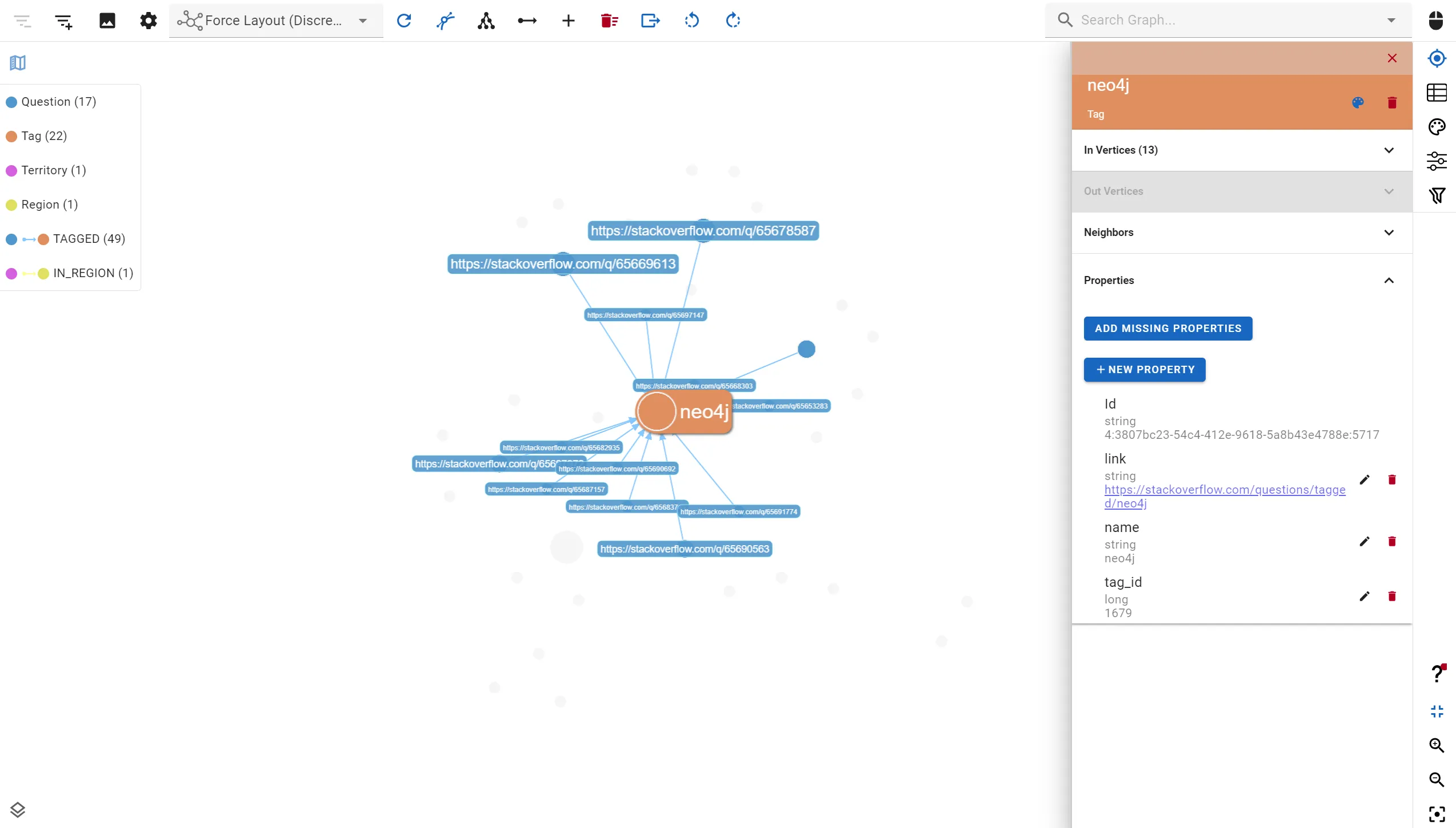Open the filter funnel icon on right sidebar
1456x828 pixels.
click(1437, 195)
